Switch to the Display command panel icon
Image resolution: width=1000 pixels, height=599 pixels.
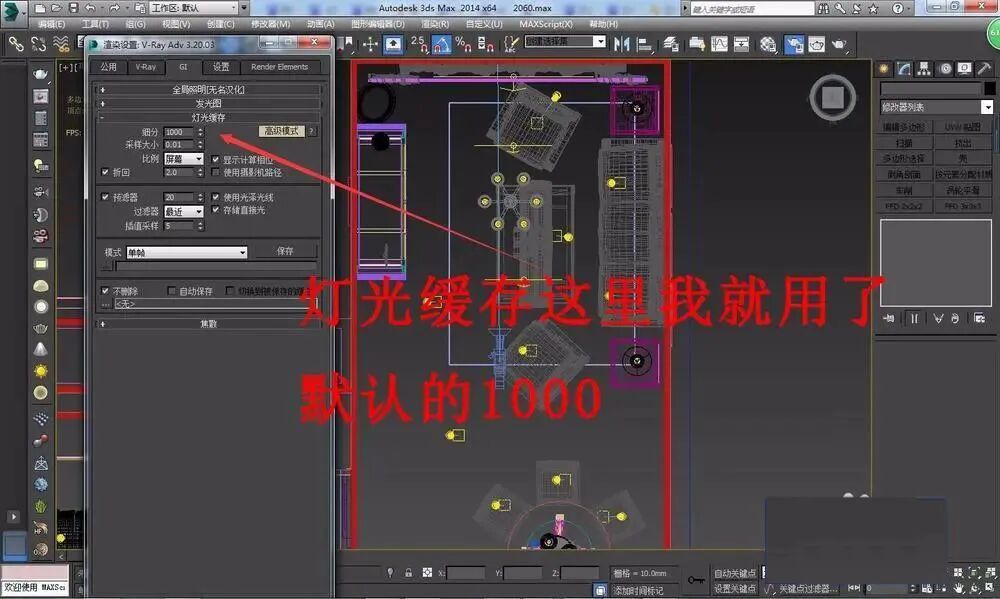pos(964,69)
